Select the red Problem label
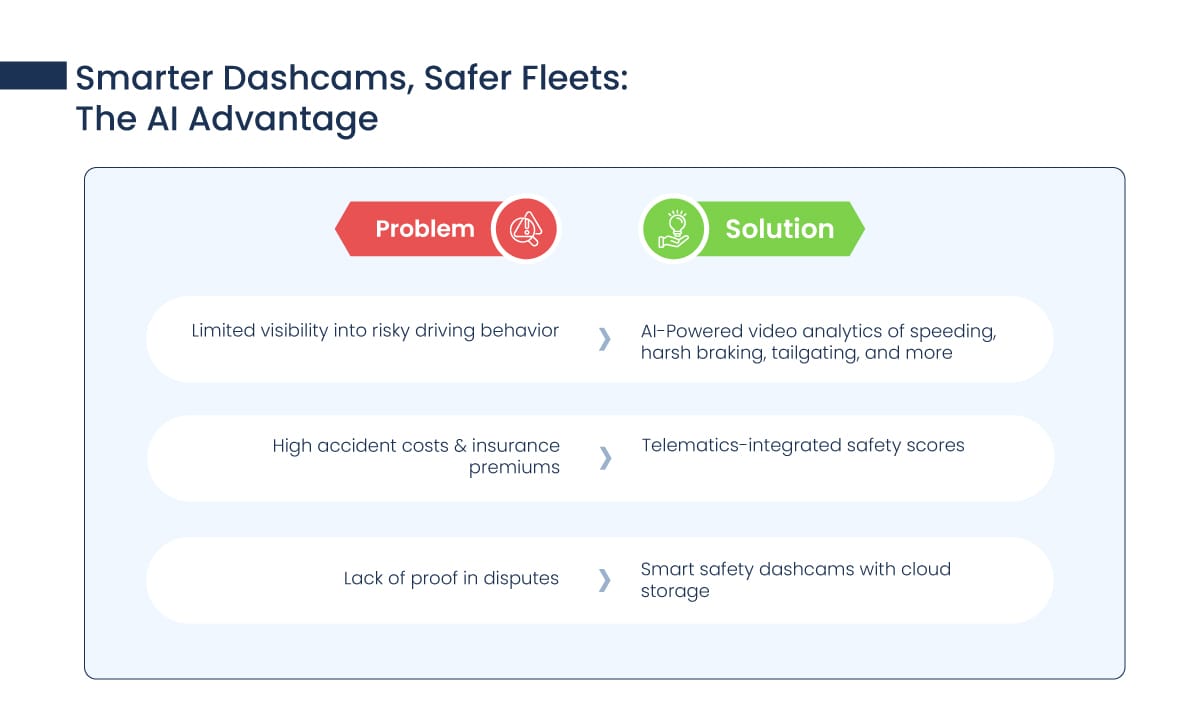This screenshot has width=1200, height=725. (x=424, y=229)
